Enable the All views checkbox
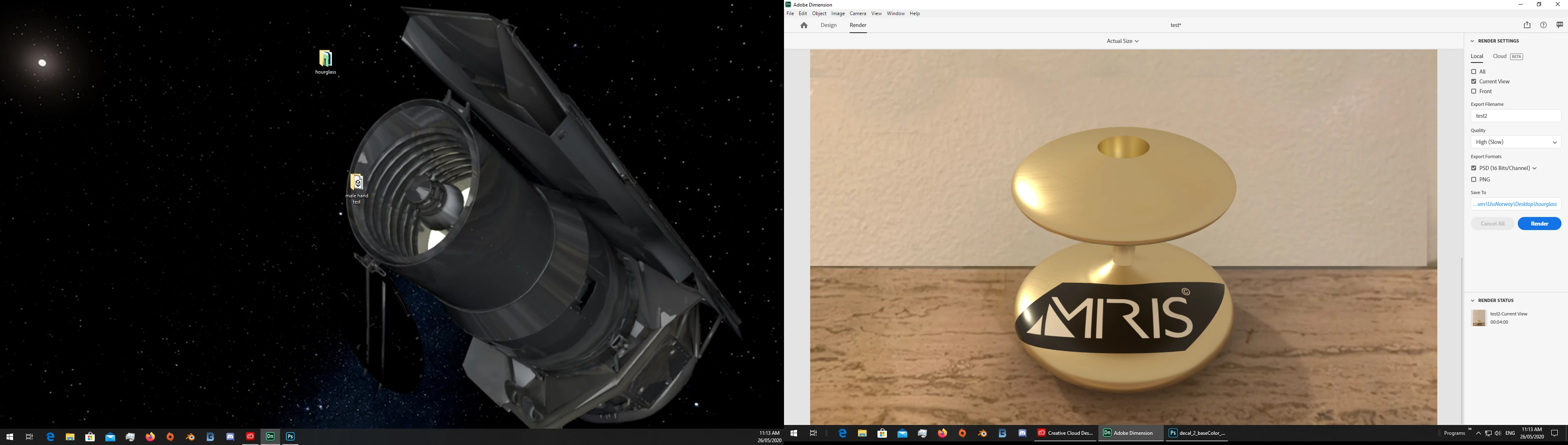1568x445 pixels. point(1474,72)
